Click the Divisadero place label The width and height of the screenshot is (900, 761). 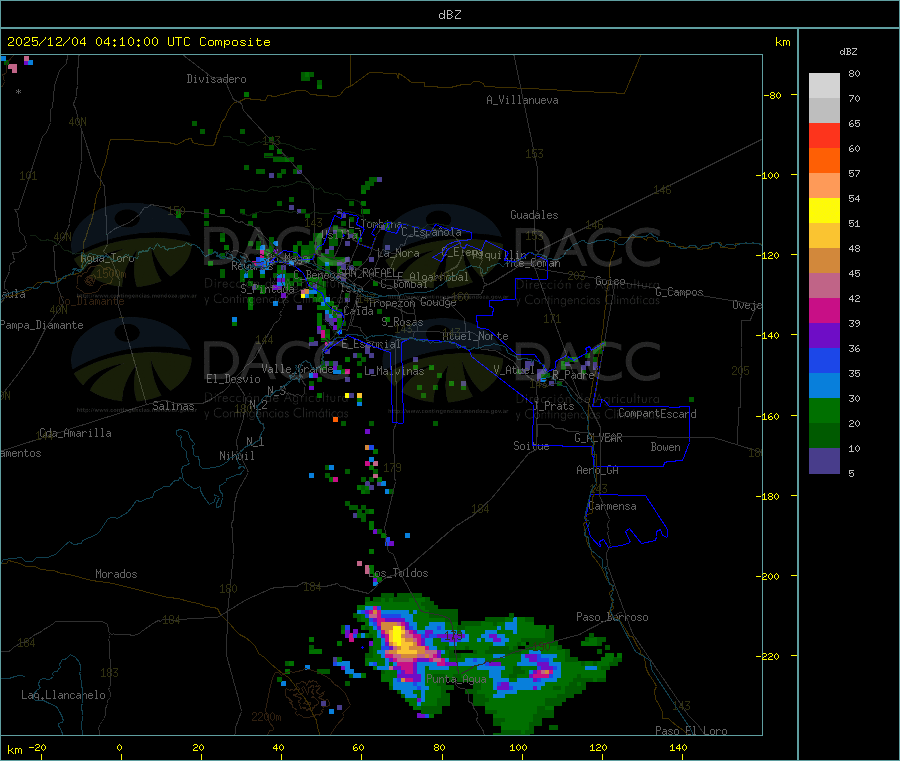click(x=216, y=79)
